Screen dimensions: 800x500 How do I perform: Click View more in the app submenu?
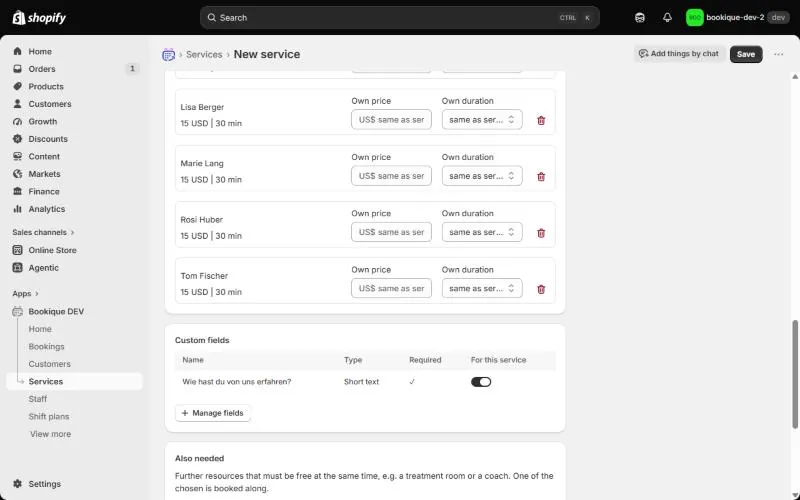51,434
